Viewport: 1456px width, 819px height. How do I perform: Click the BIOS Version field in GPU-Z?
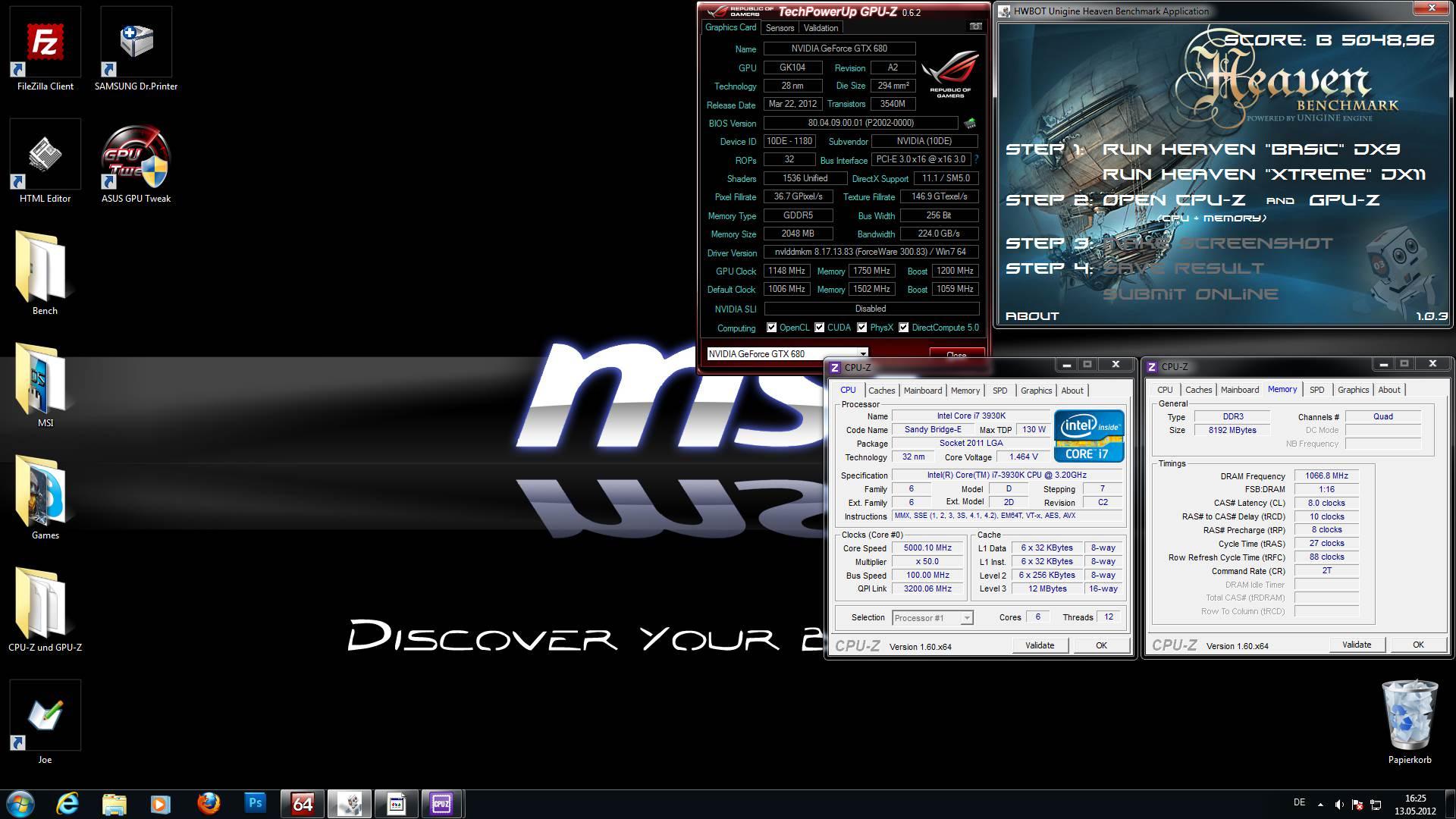861,123
